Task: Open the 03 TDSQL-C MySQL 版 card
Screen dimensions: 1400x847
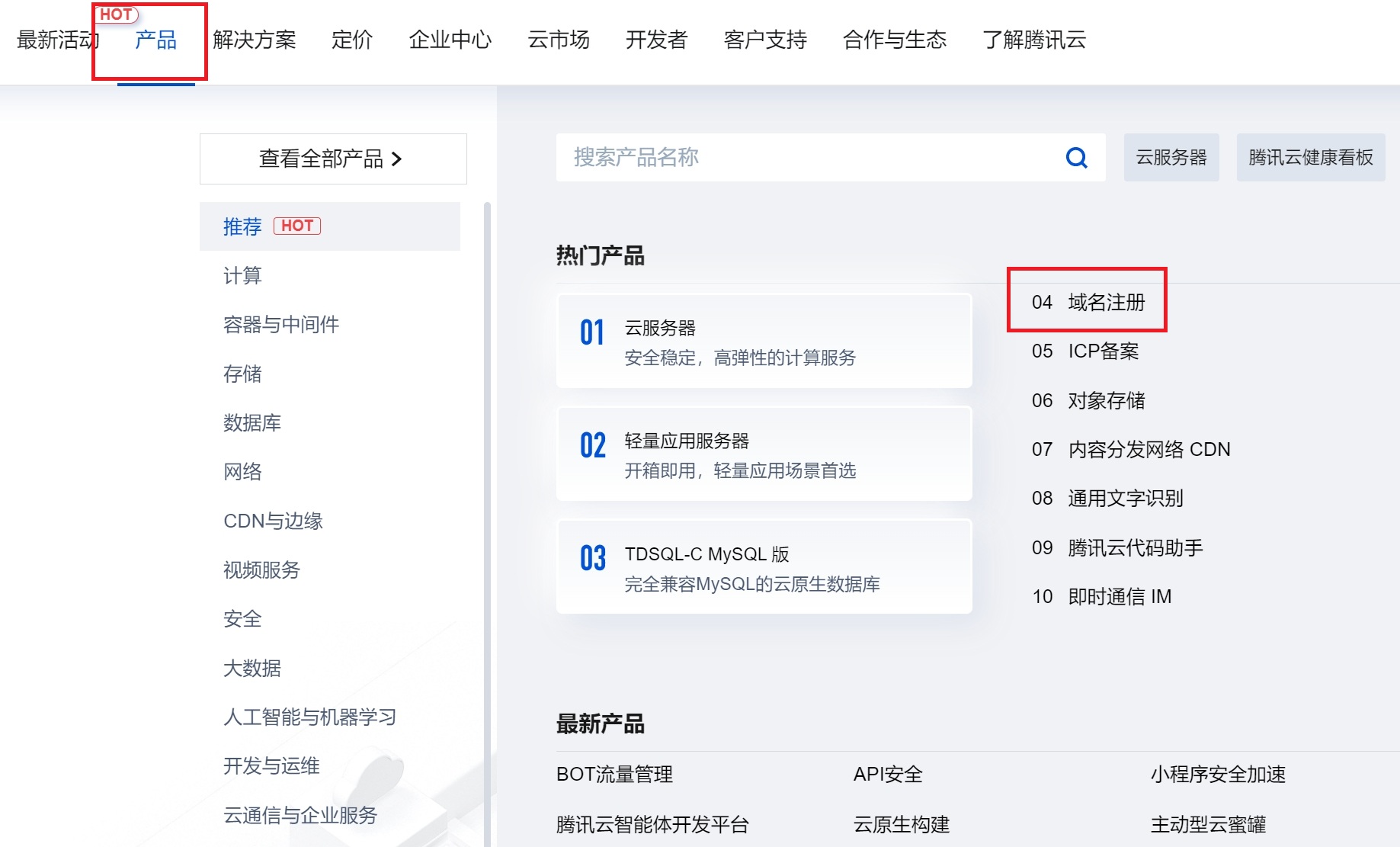Action: (764, 566)
